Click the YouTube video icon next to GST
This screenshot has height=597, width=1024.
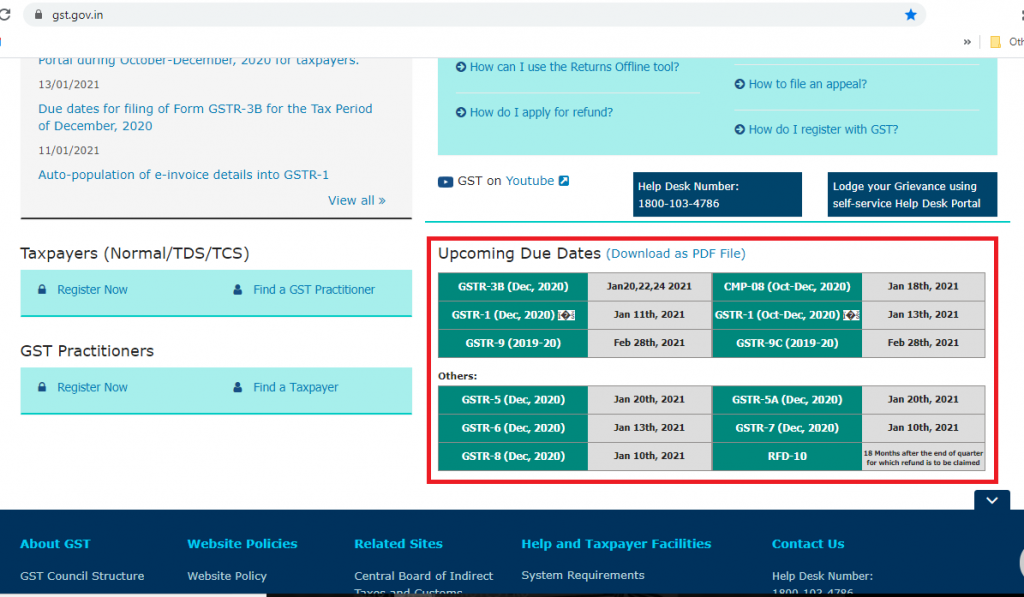pyautogui.click(x=446, y=182)
